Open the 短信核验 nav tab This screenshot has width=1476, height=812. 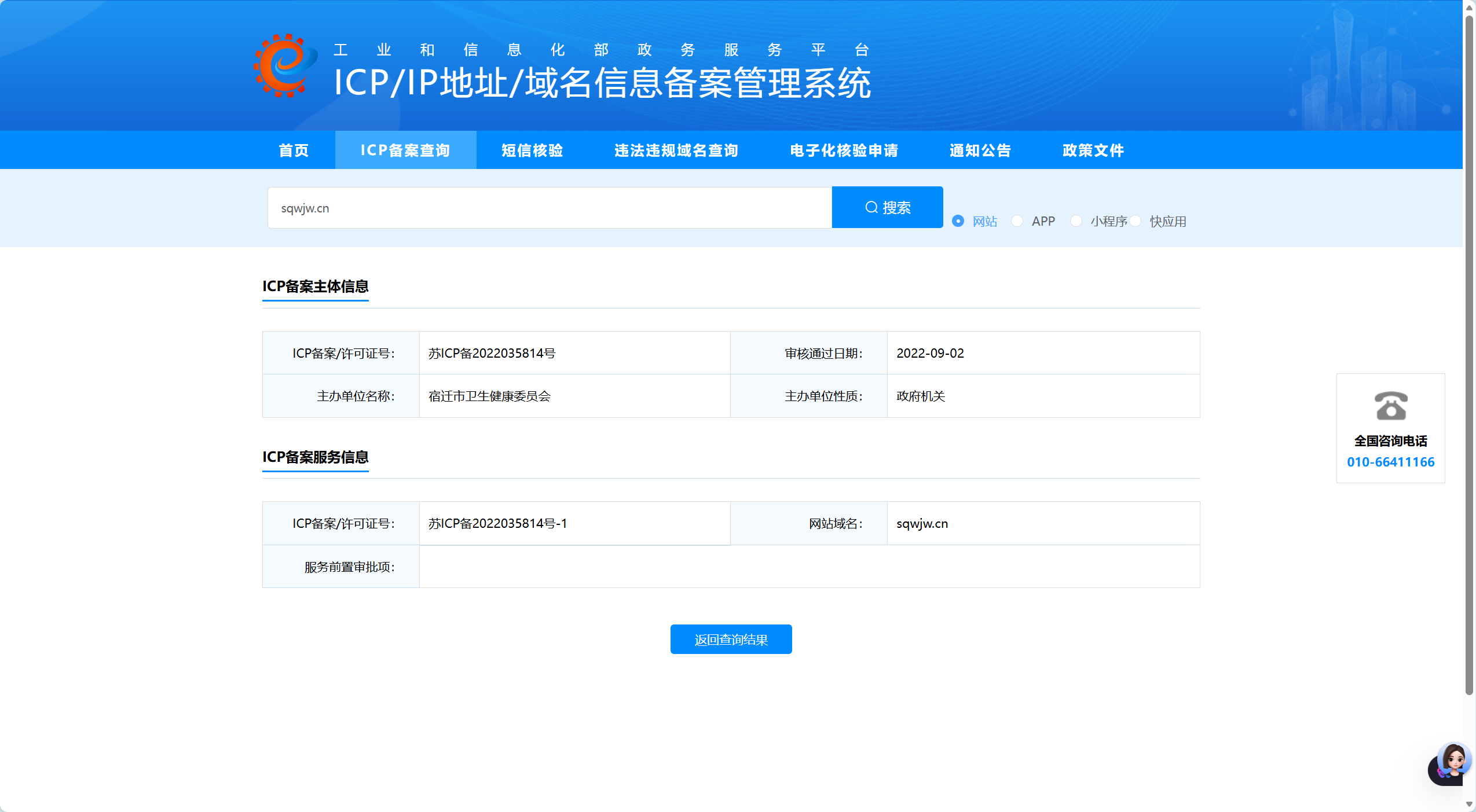pos(532,150)
